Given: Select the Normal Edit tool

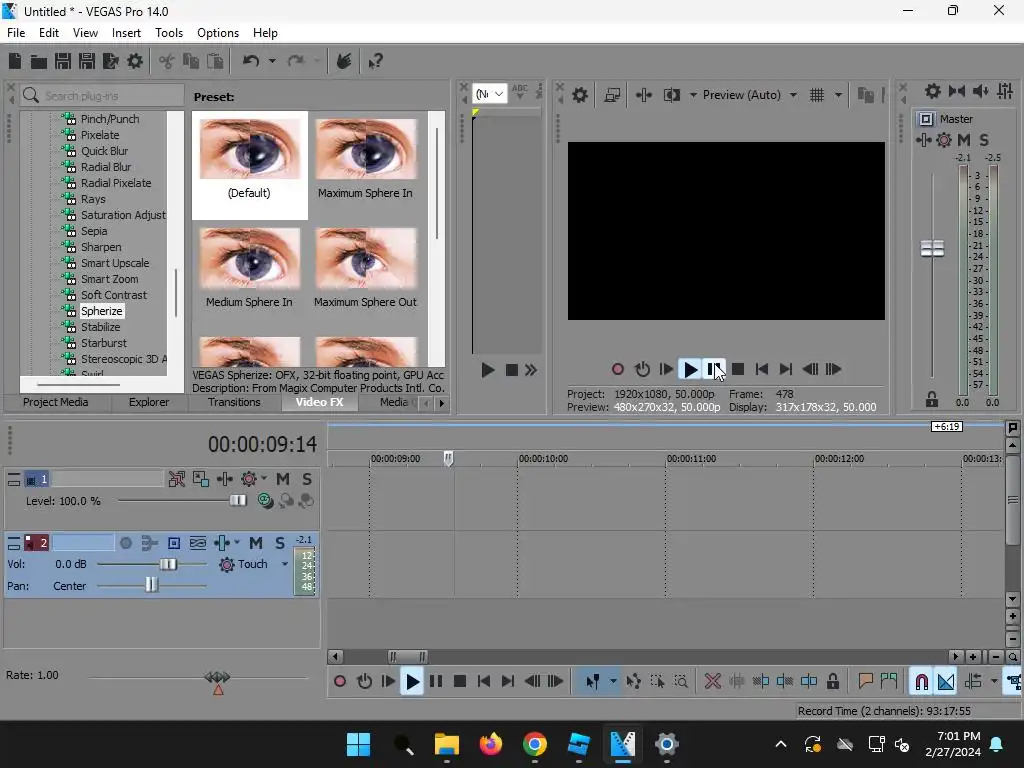Looking at the screenshot, I should click(x=592, y=682).
